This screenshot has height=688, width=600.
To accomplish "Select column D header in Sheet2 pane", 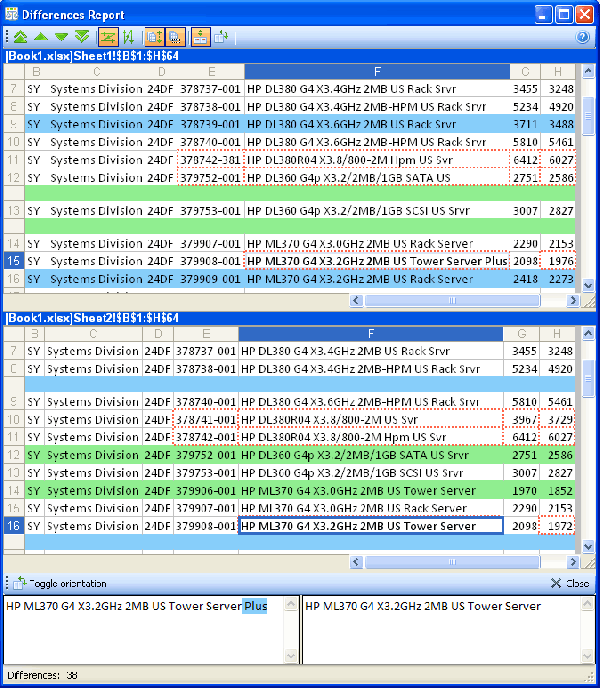I will tap(158, 334).
